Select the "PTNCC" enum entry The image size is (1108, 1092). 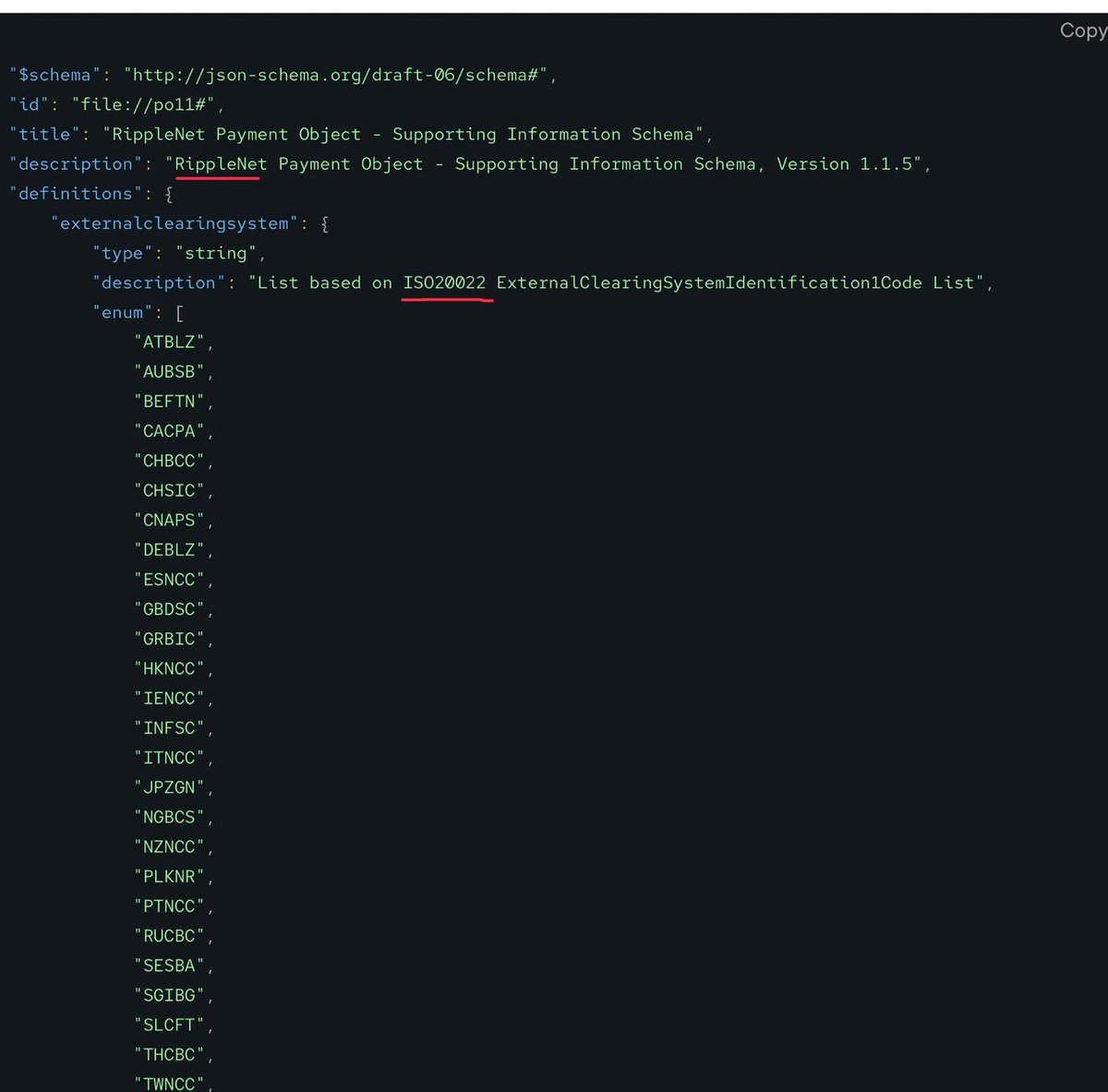169,906
